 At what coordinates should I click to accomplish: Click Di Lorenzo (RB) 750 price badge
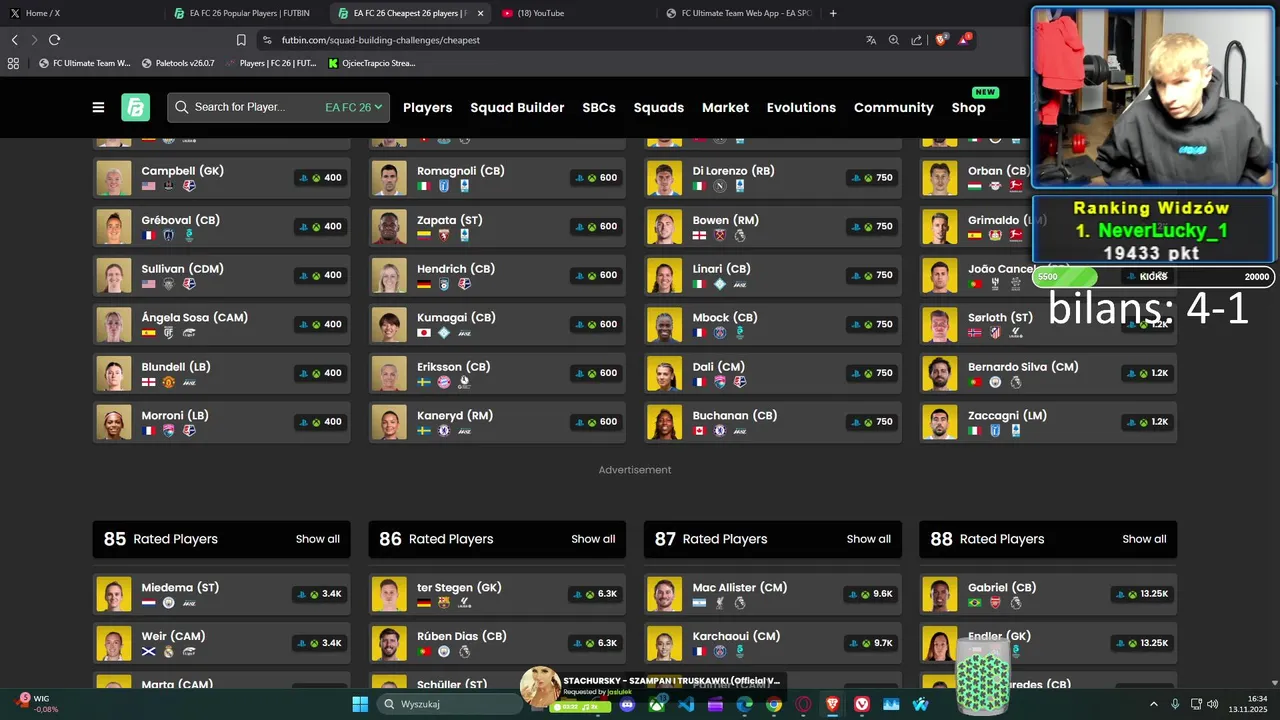pyautogui.click(x=871, y=178)
